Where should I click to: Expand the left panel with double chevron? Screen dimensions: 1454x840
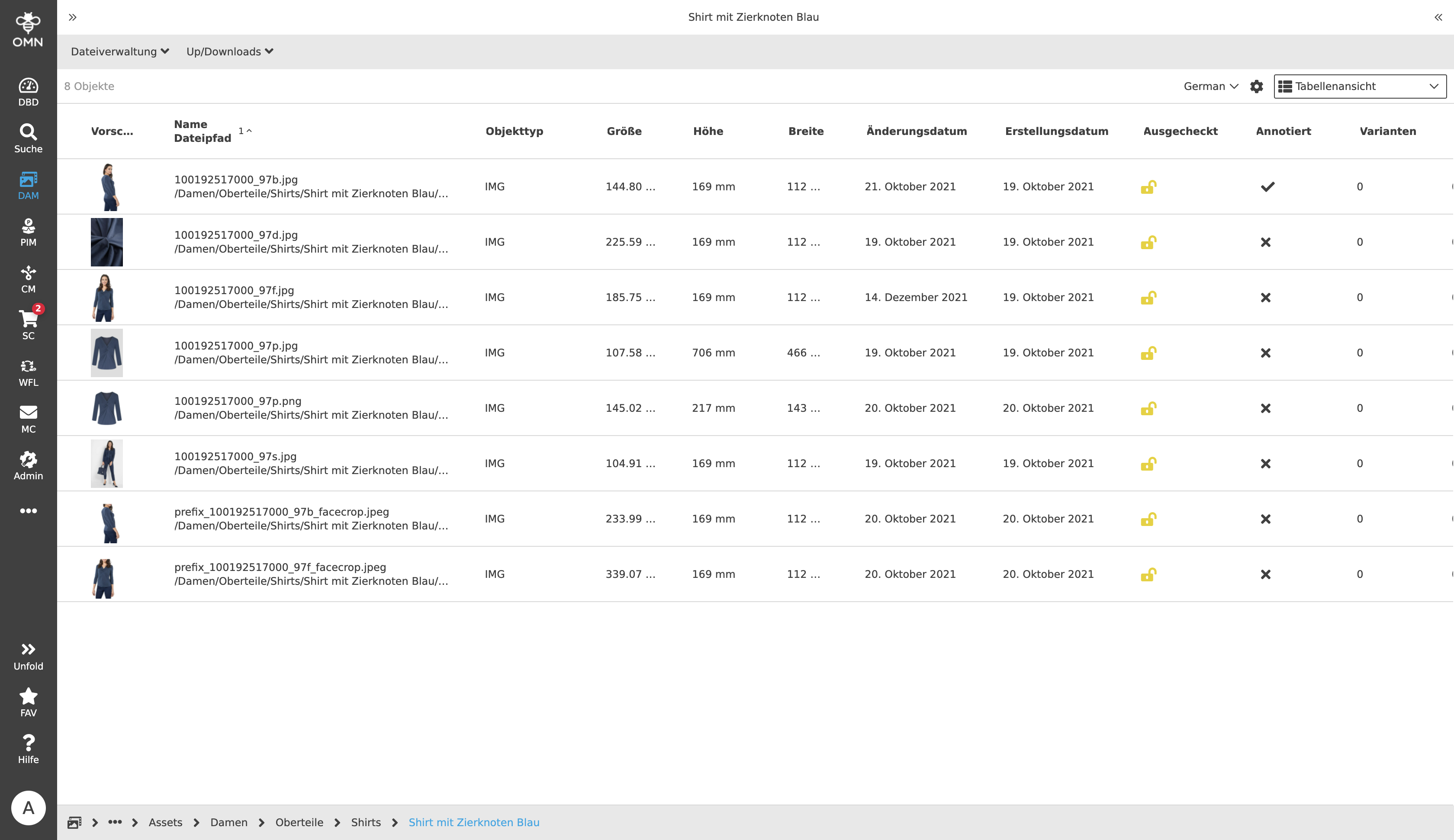point(73,17)
